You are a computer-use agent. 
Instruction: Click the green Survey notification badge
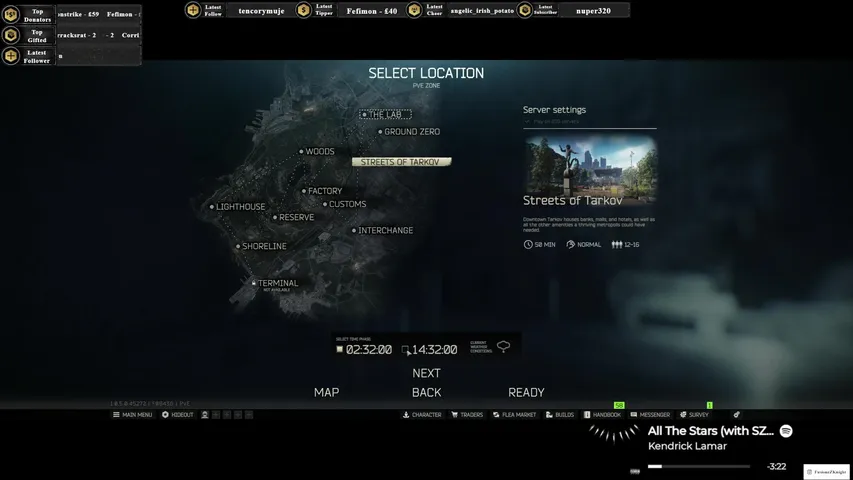click(x=709, y=405)
